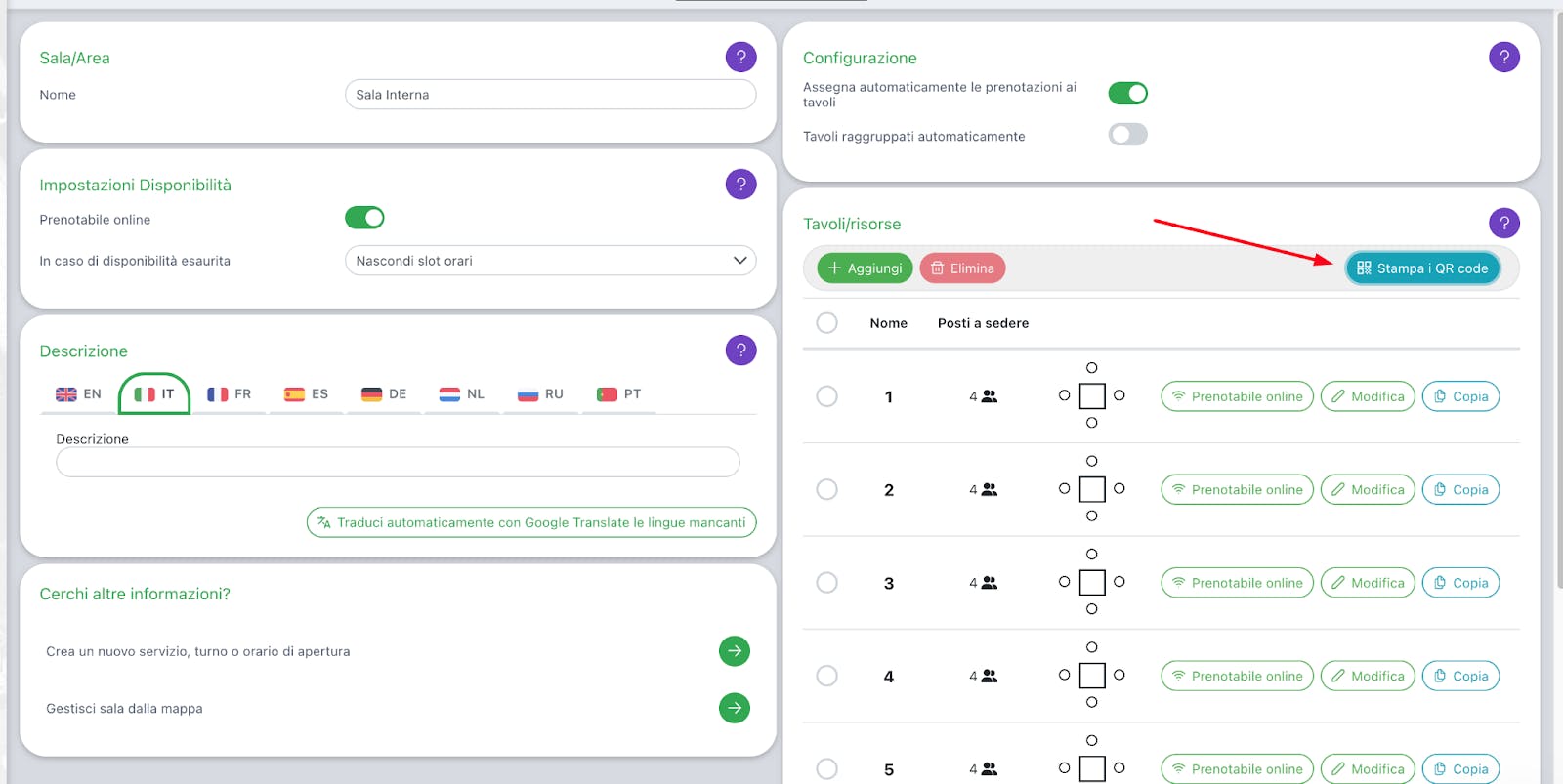
Task: Switch to the FR language tab
Action: pyautogui.click(x=229, y=393)
